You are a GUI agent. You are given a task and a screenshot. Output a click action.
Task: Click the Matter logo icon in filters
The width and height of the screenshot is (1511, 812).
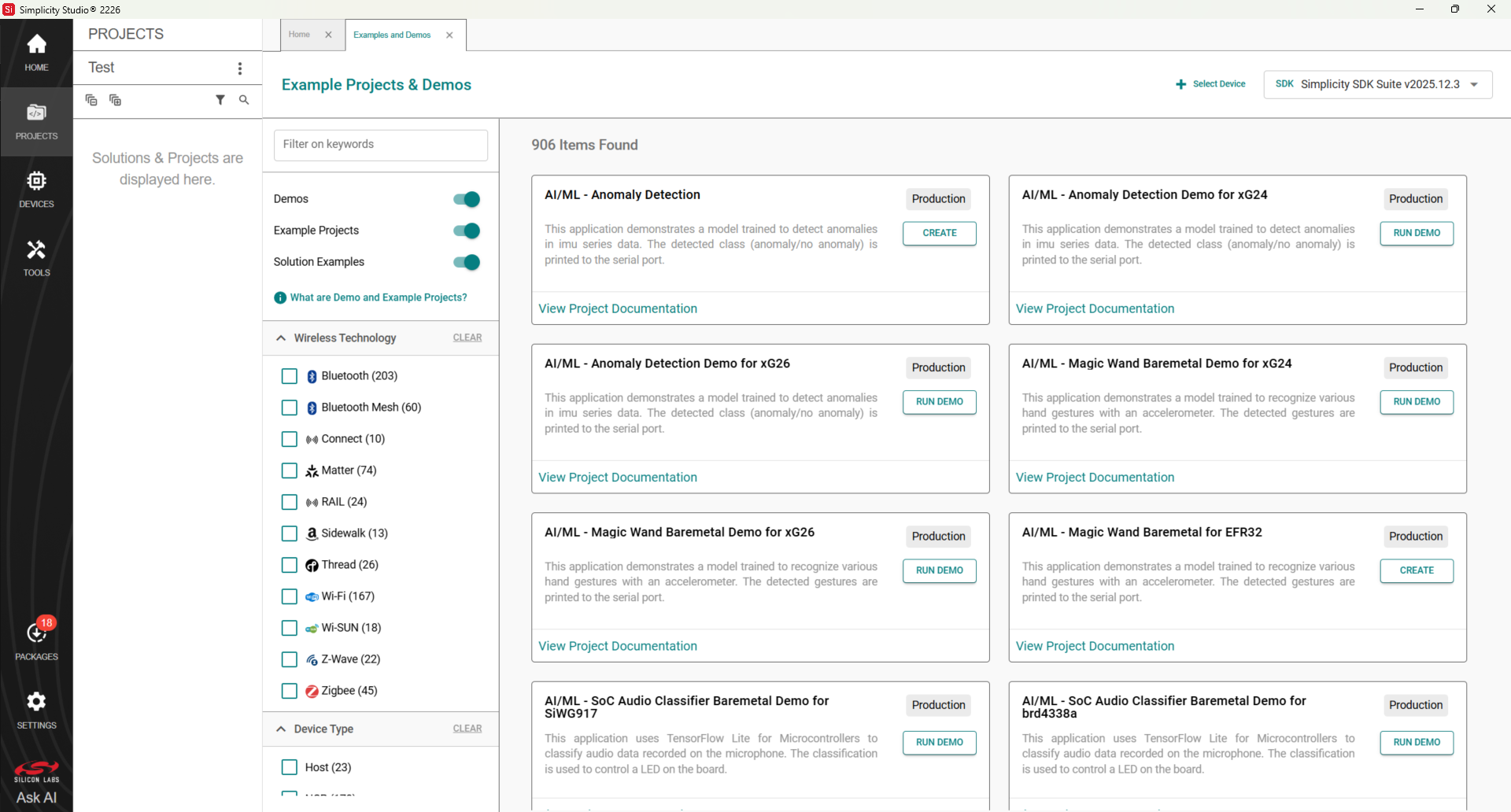coord(312,471)
